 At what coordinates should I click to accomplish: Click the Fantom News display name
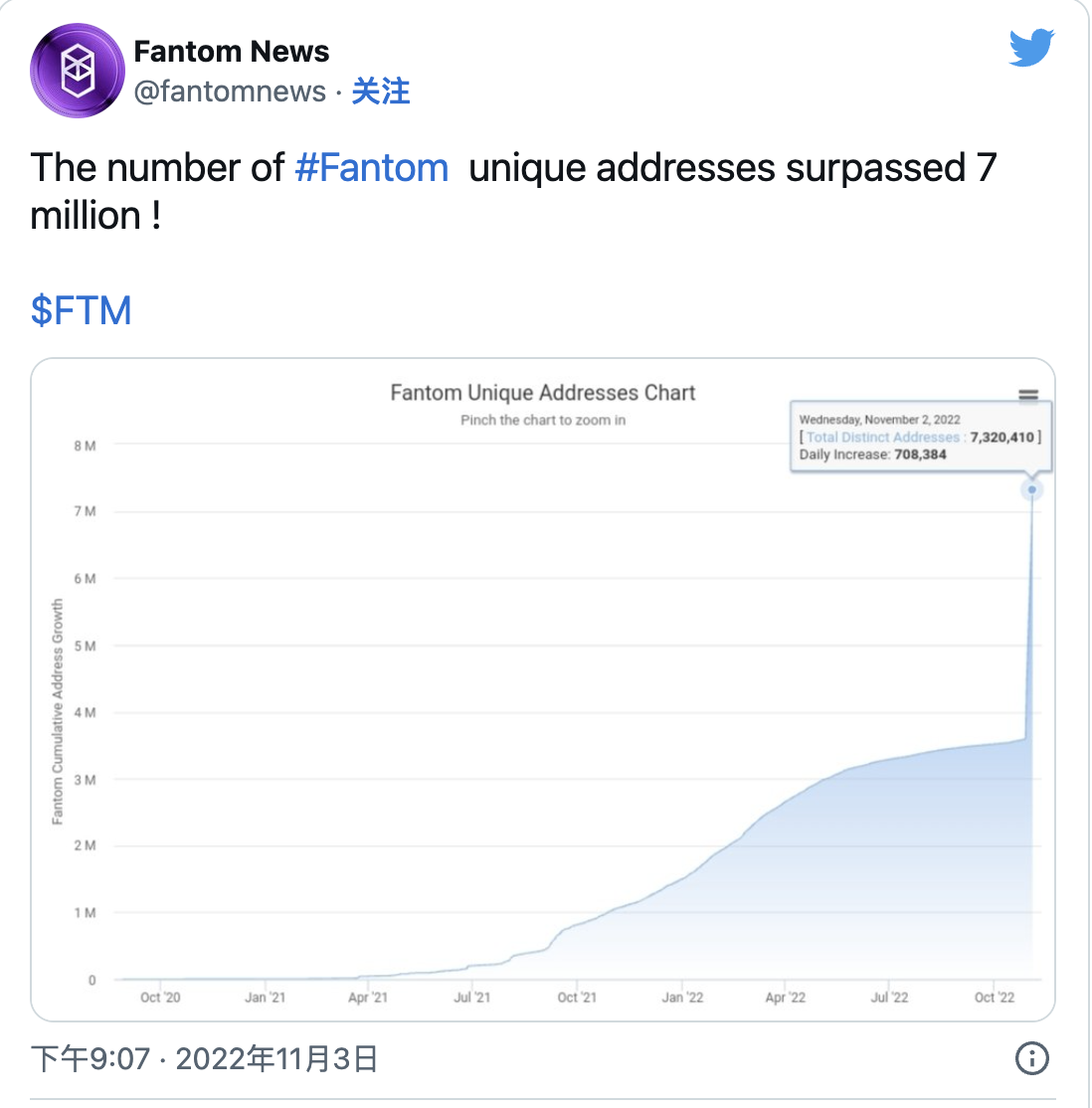tap(231, 52)
